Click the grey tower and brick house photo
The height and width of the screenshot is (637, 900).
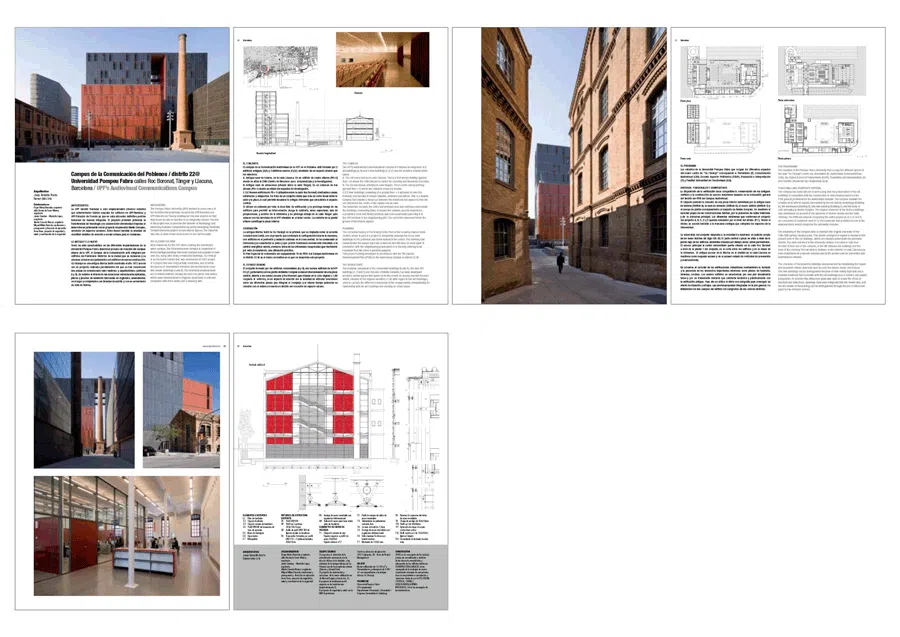pyautogui.click(x=181, y=410)
